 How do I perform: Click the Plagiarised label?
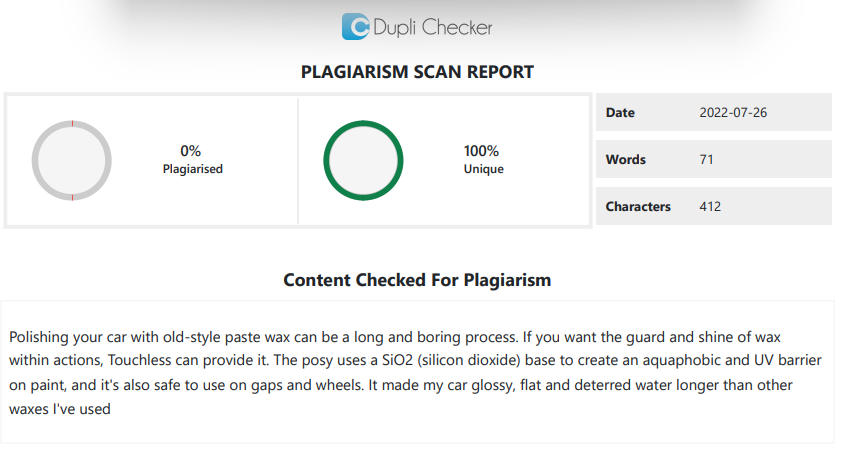tap(193, 169)
